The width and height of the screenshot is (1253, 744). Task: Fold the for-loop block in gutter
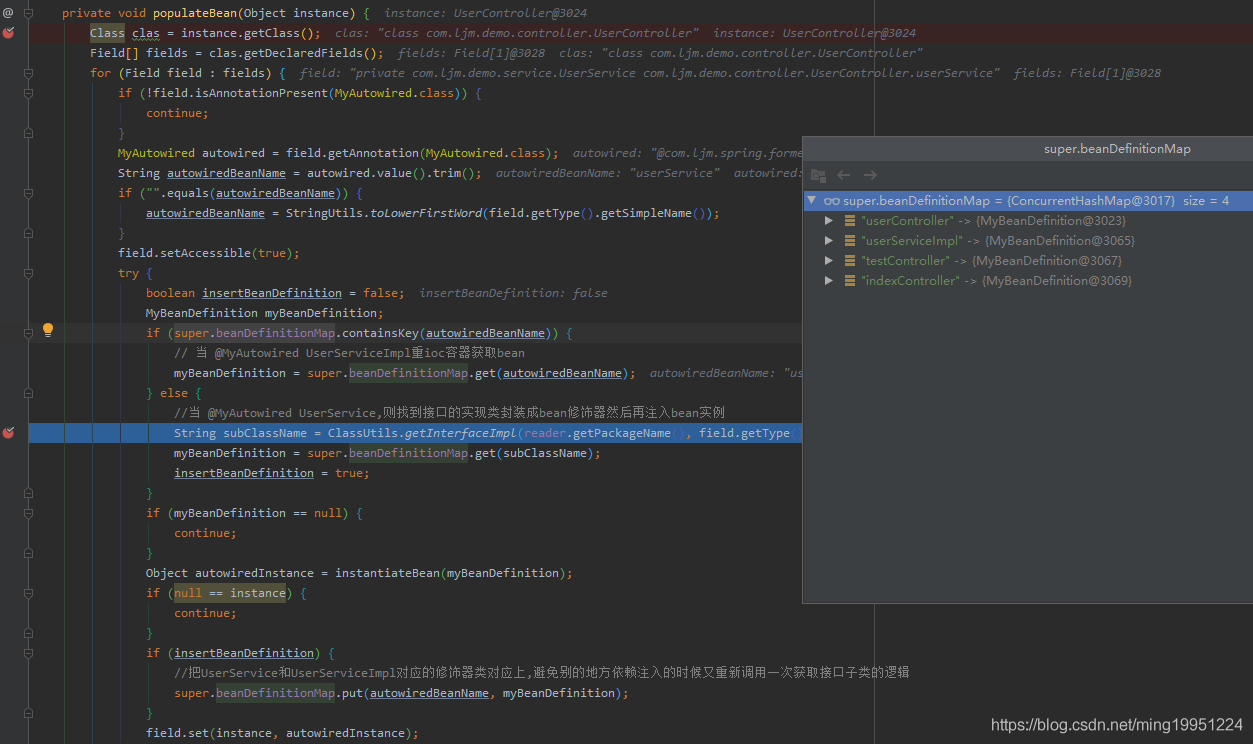[28, 73]
